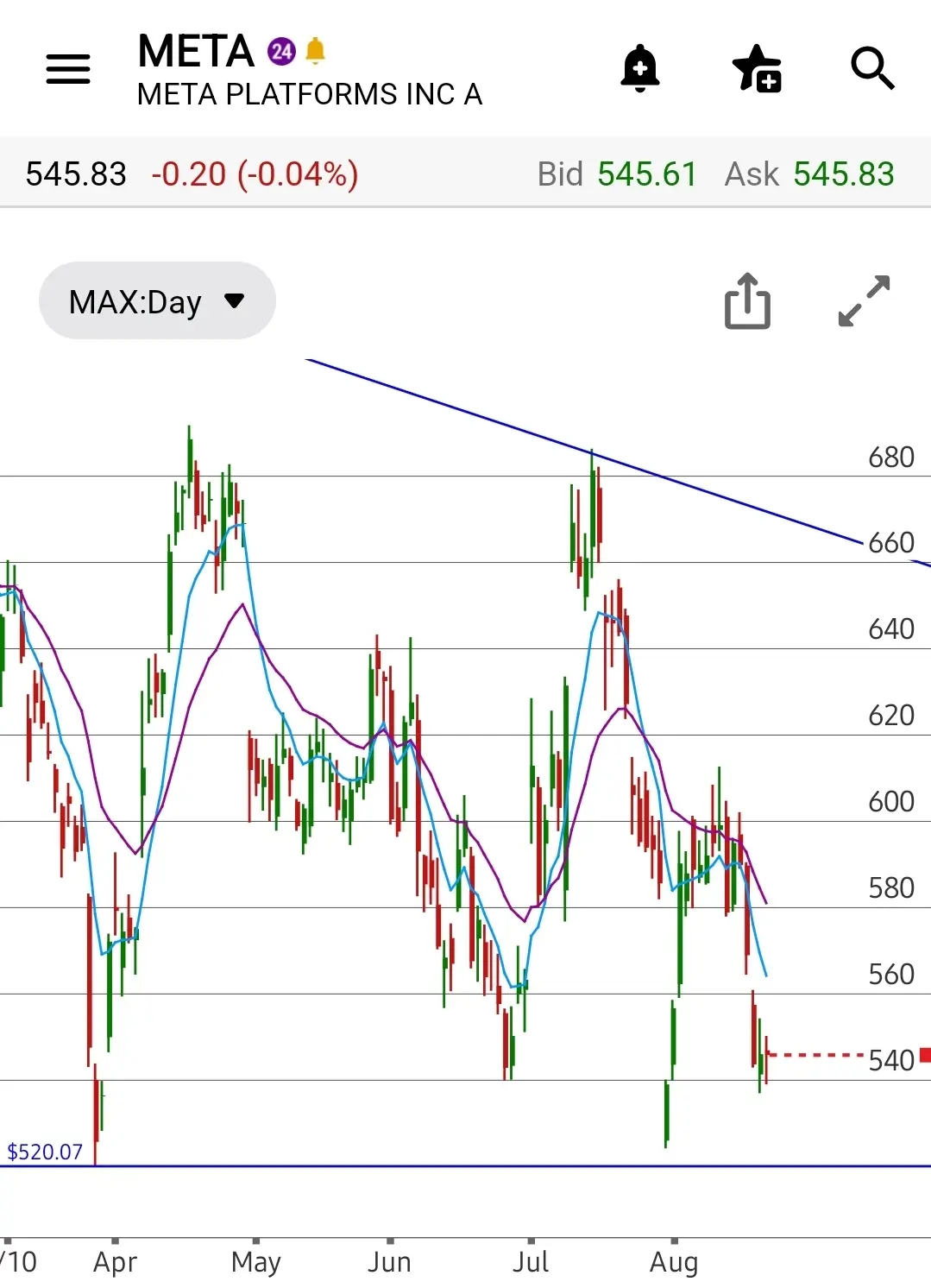This screenshot has height=1288, width=931.
Task: Tap the 660 price axis label
Action: coord(890,542)
